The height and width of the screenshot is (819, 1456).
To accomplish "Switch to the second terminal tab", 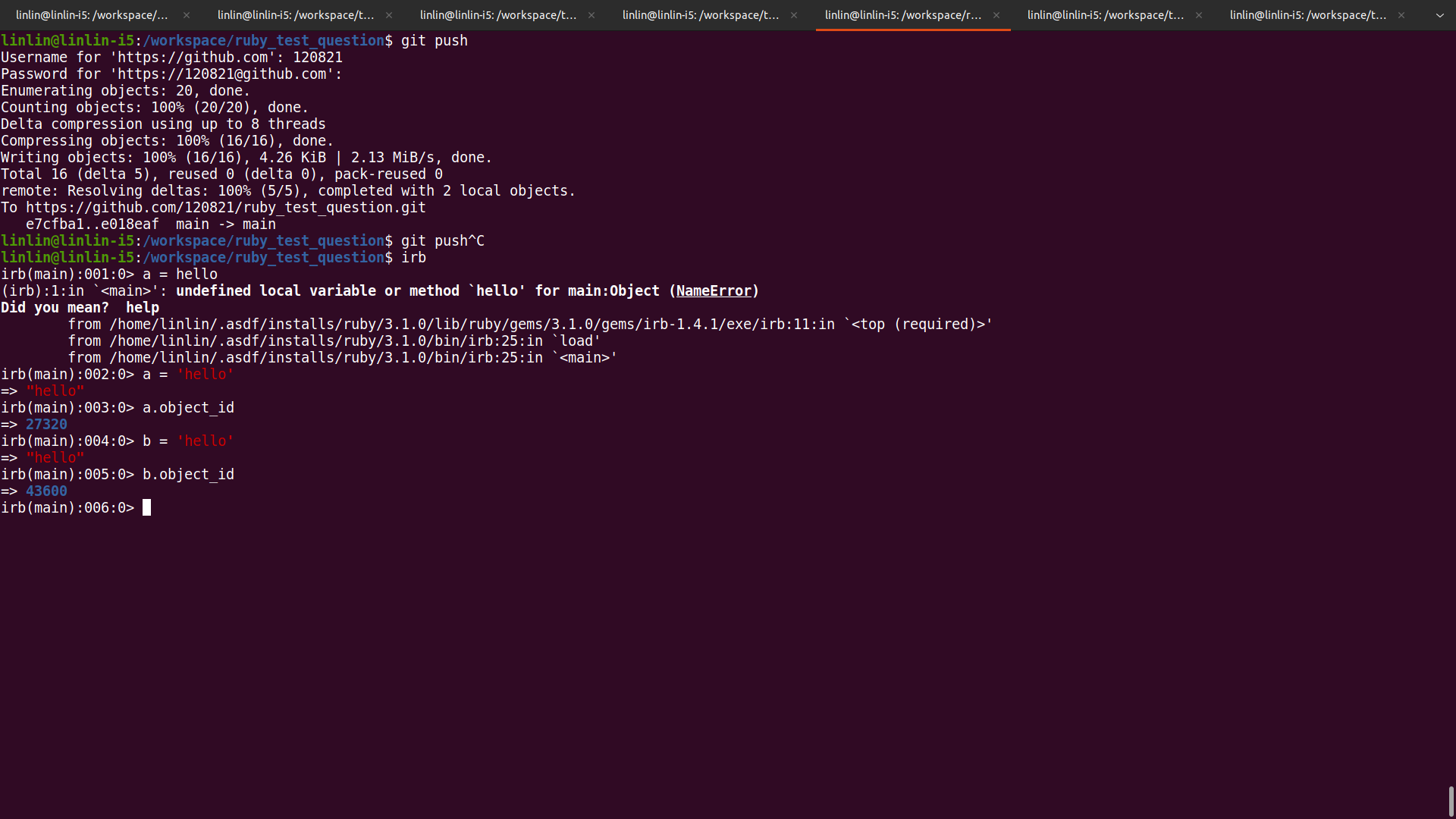I will coord(296,15).
